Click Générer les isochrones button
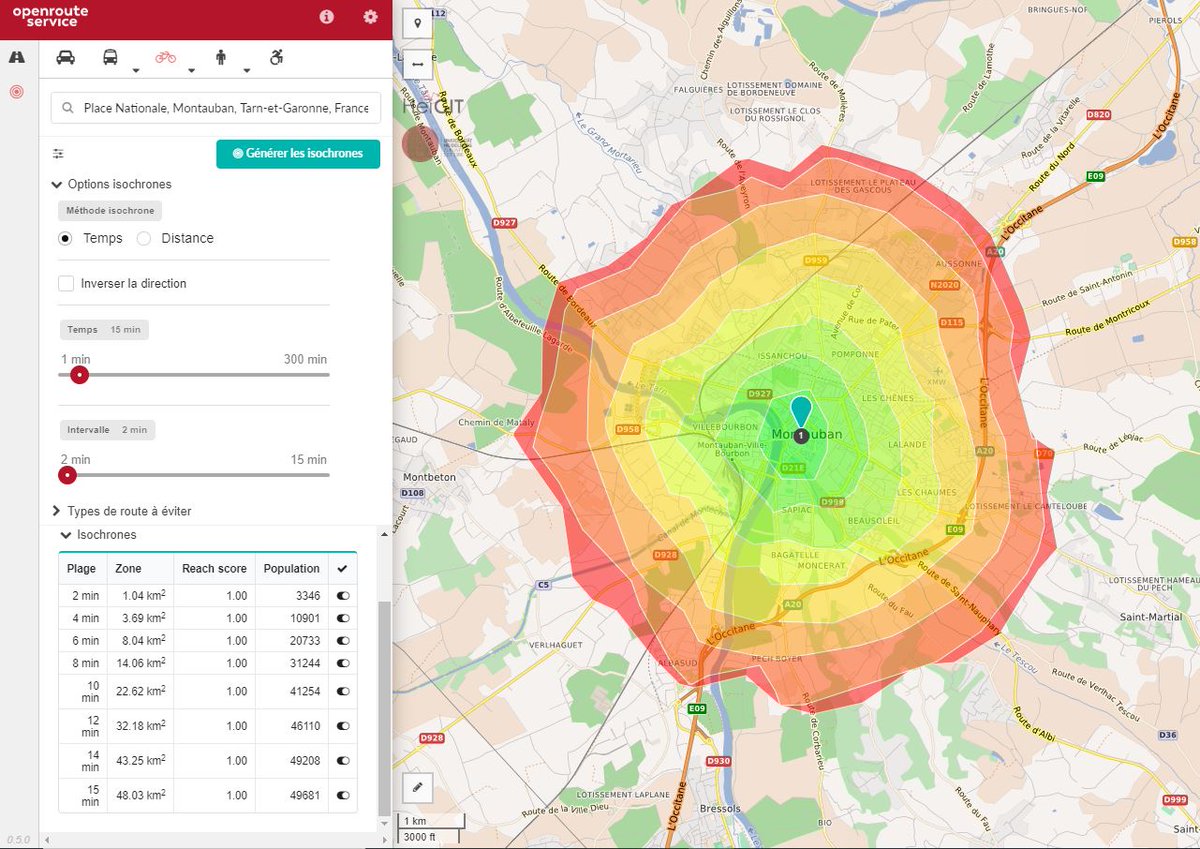Screen dimensions: 1200x849 tap(298, 154)
